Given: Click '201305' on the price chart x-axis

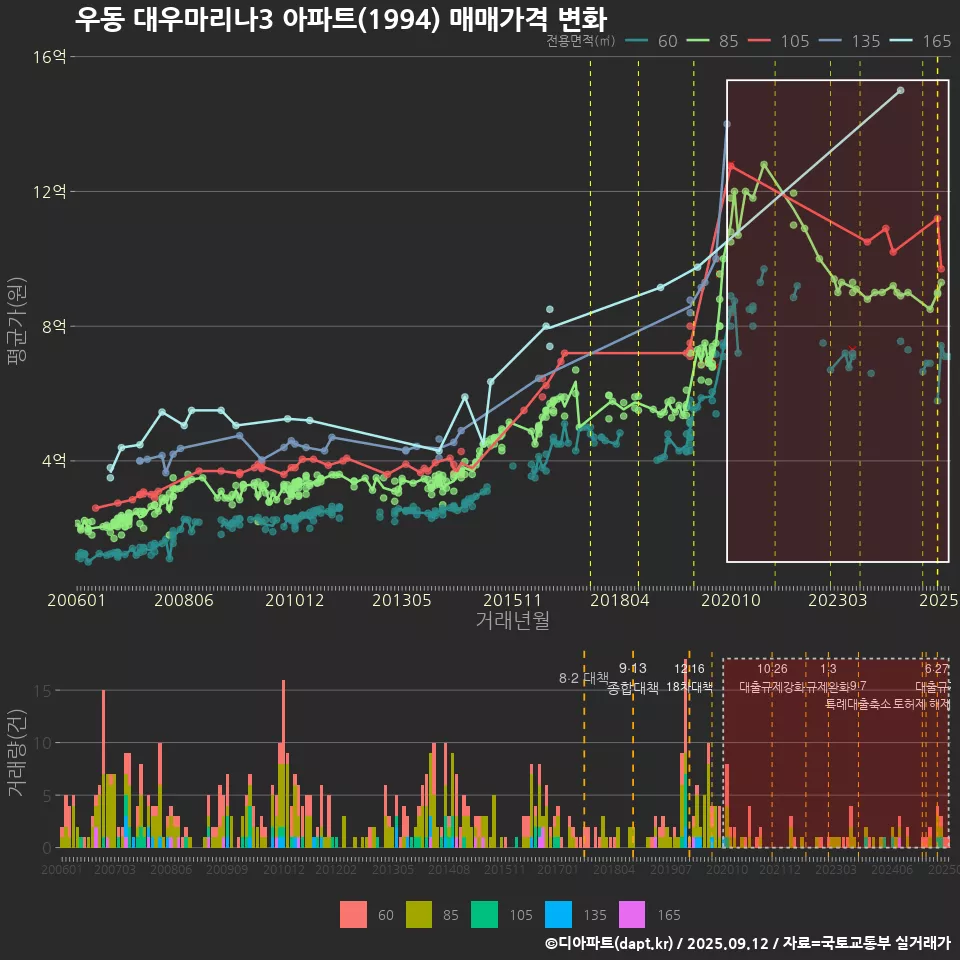Looking at the screenshot, I should [402, 600].
